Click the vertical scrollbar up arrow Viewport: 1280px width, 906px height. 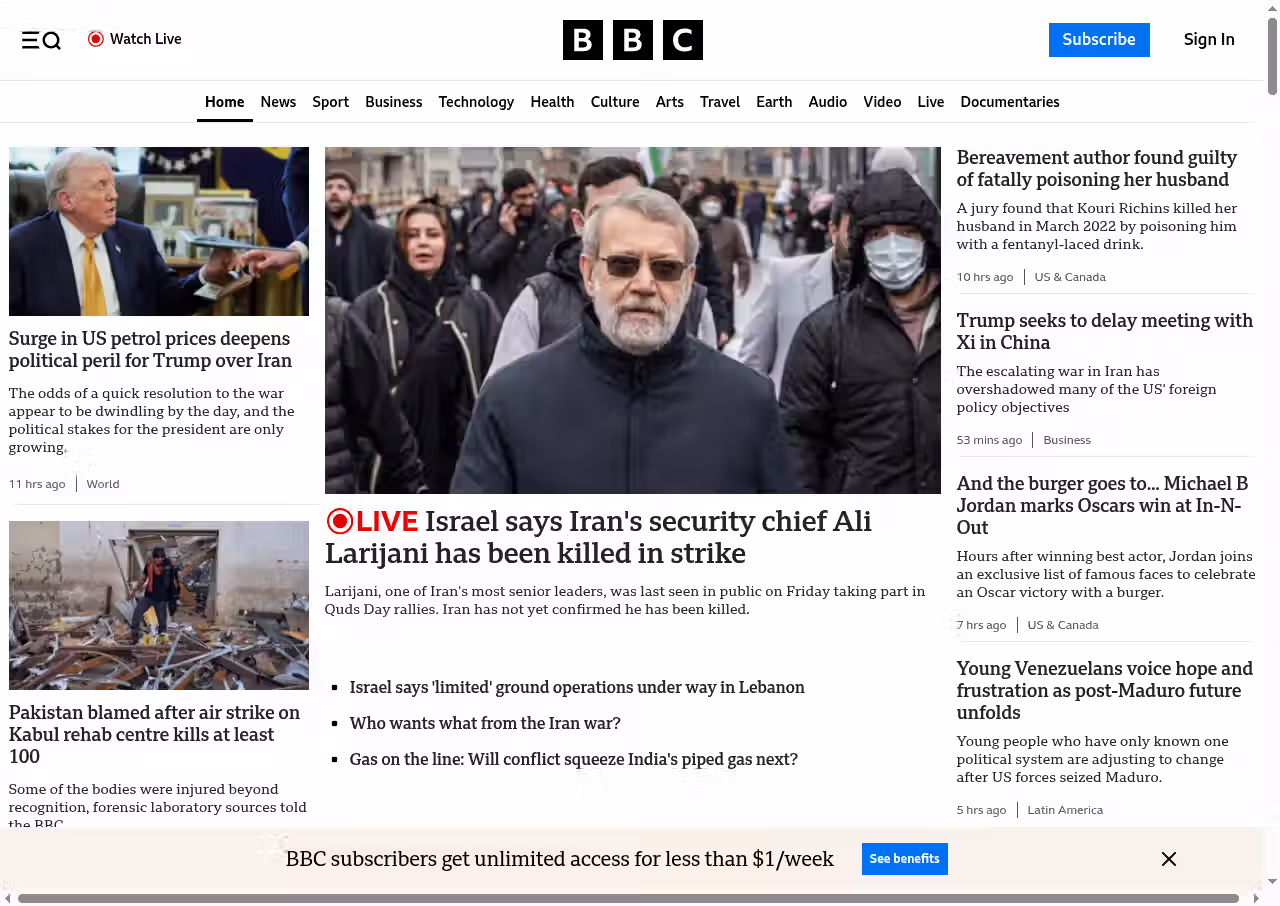(1272, 8)
